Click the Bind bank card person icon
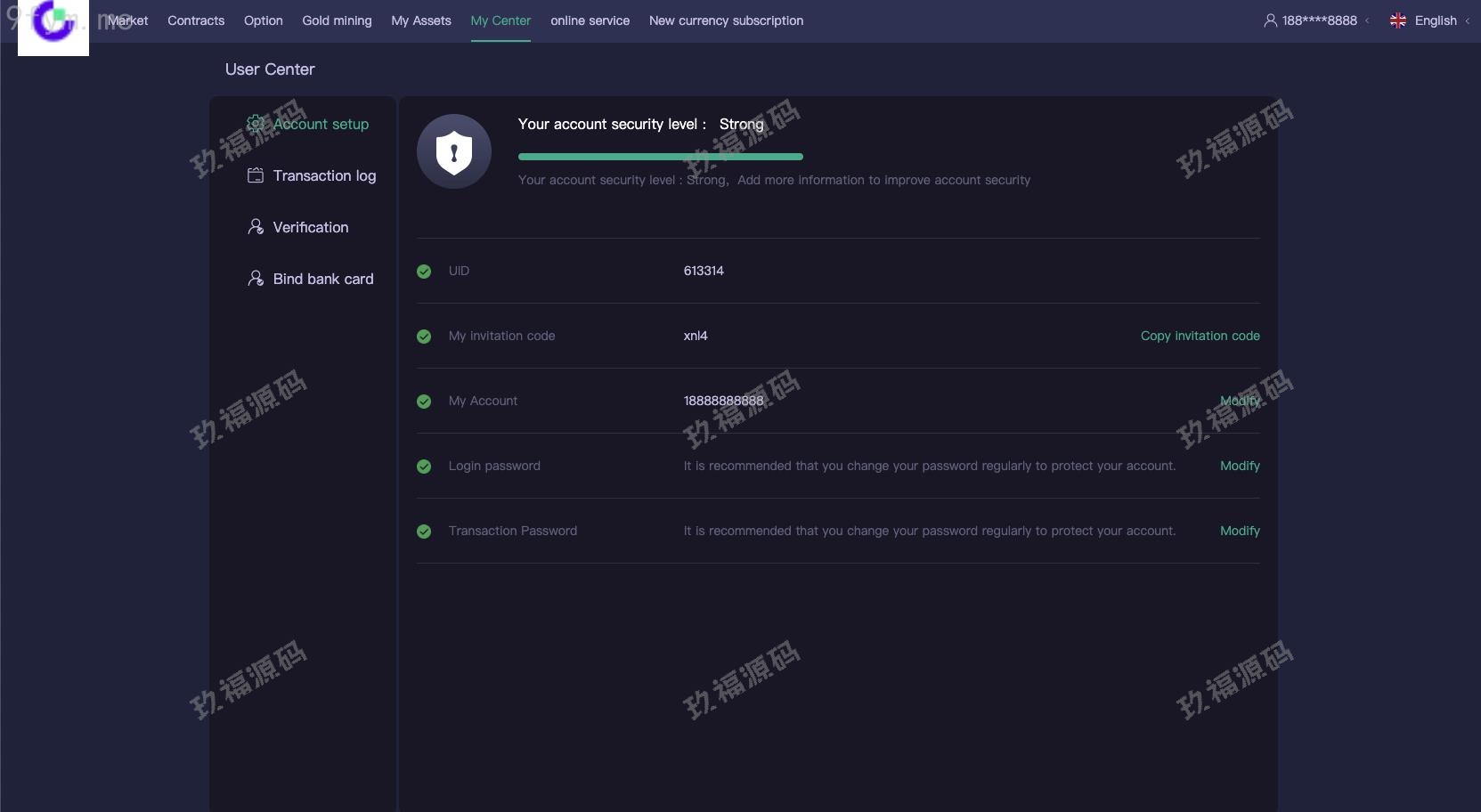The width and height of the screenshot is (1481, 812). [256, 279]
